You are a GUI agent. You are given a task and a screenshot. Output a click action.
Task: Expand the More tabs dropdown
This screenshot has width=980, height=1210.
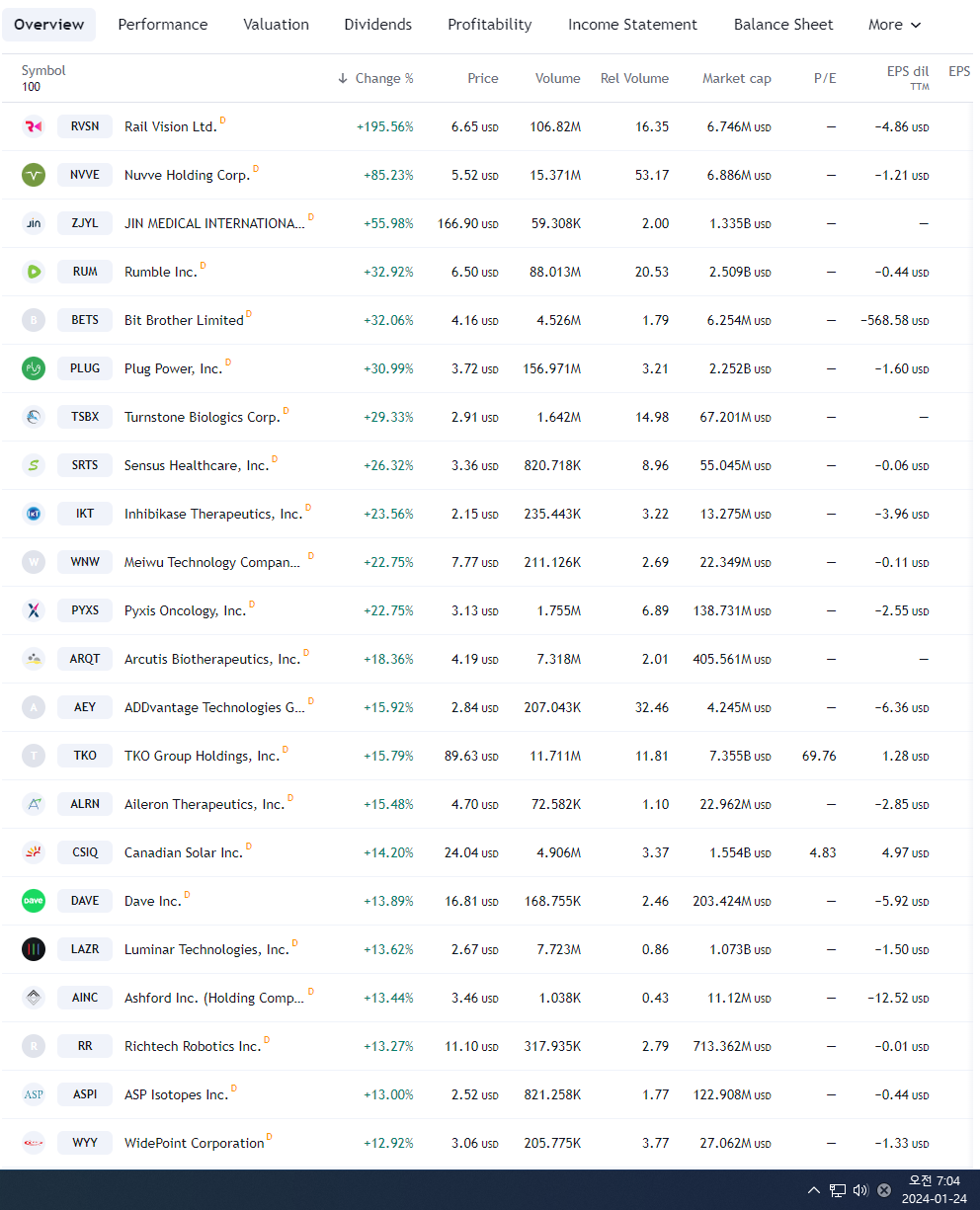(x=894, y=25)
